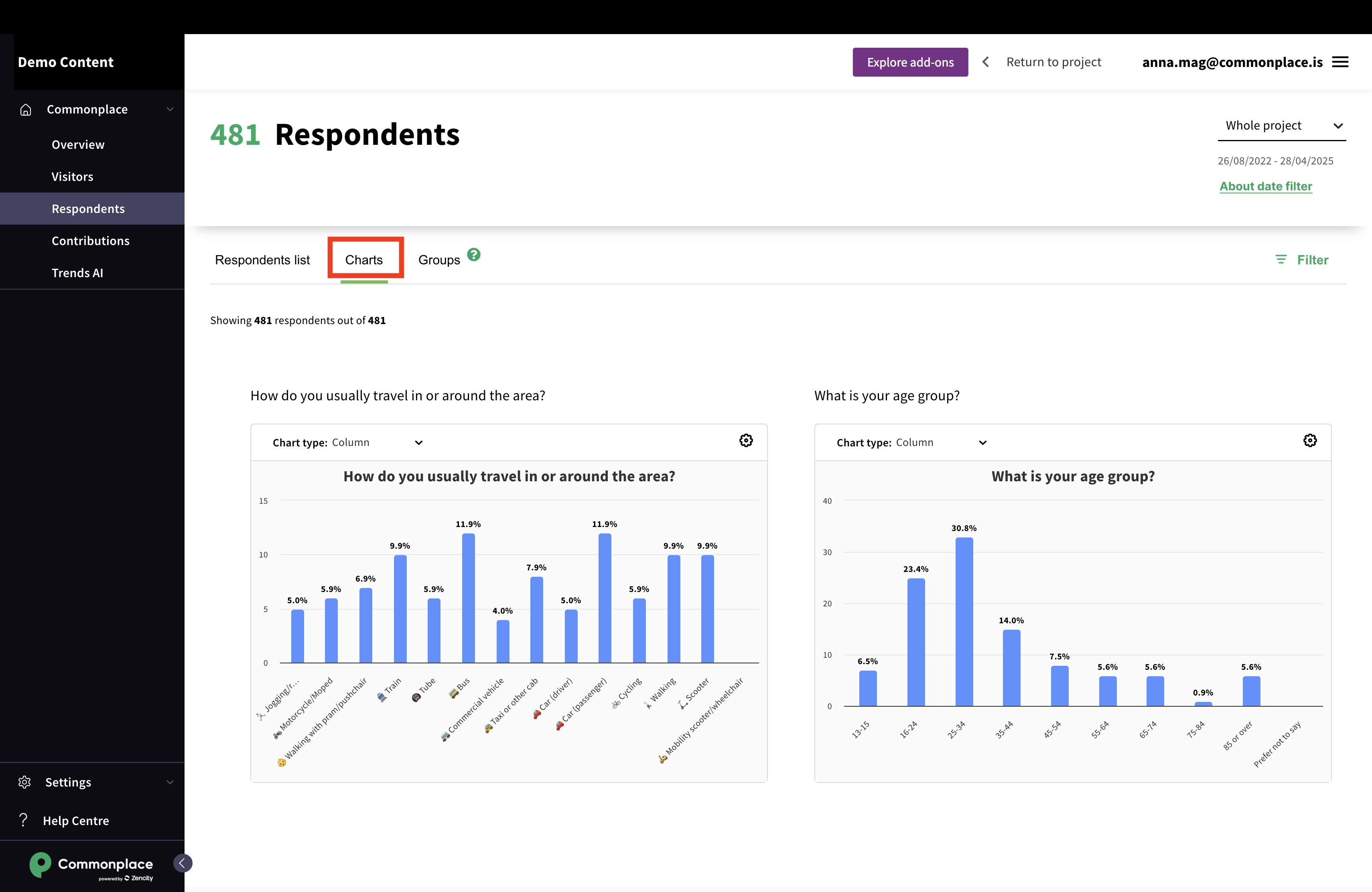Switch to the Groups tab
Screen dimensions: 1372x892
[439, 260]
